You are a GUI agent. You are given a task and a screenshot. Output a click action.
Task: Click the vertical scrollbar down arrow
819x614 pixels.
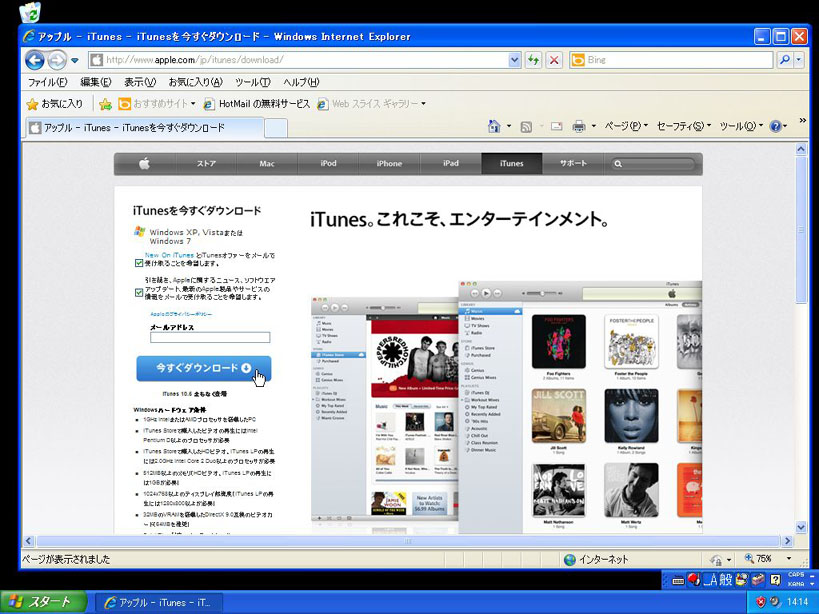801,527
